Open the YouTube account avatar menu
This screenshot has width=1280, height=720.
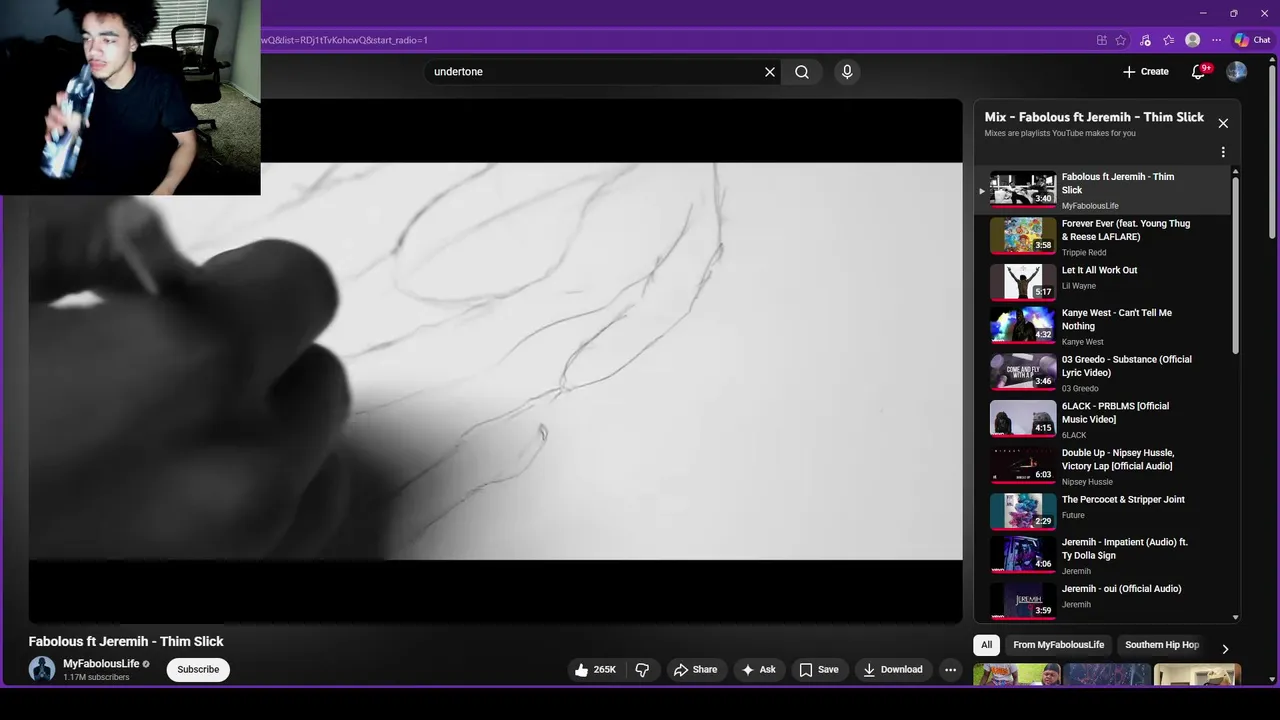(1237, 72)
